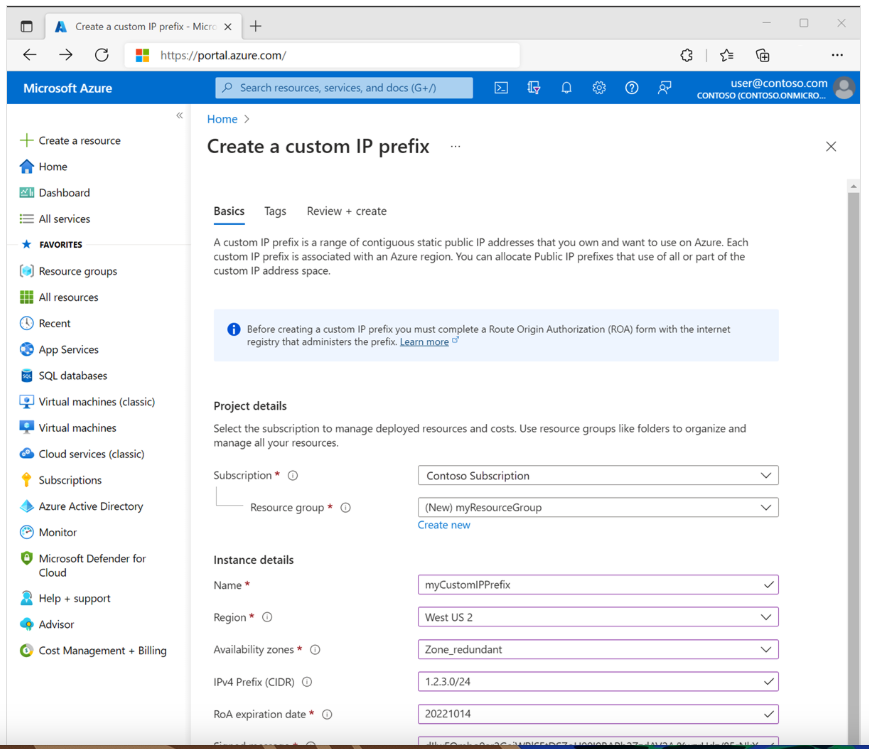Select the browser tab Create a custom IP prefix
This screenshot has height=749, width=869.
tap(144, 26)
